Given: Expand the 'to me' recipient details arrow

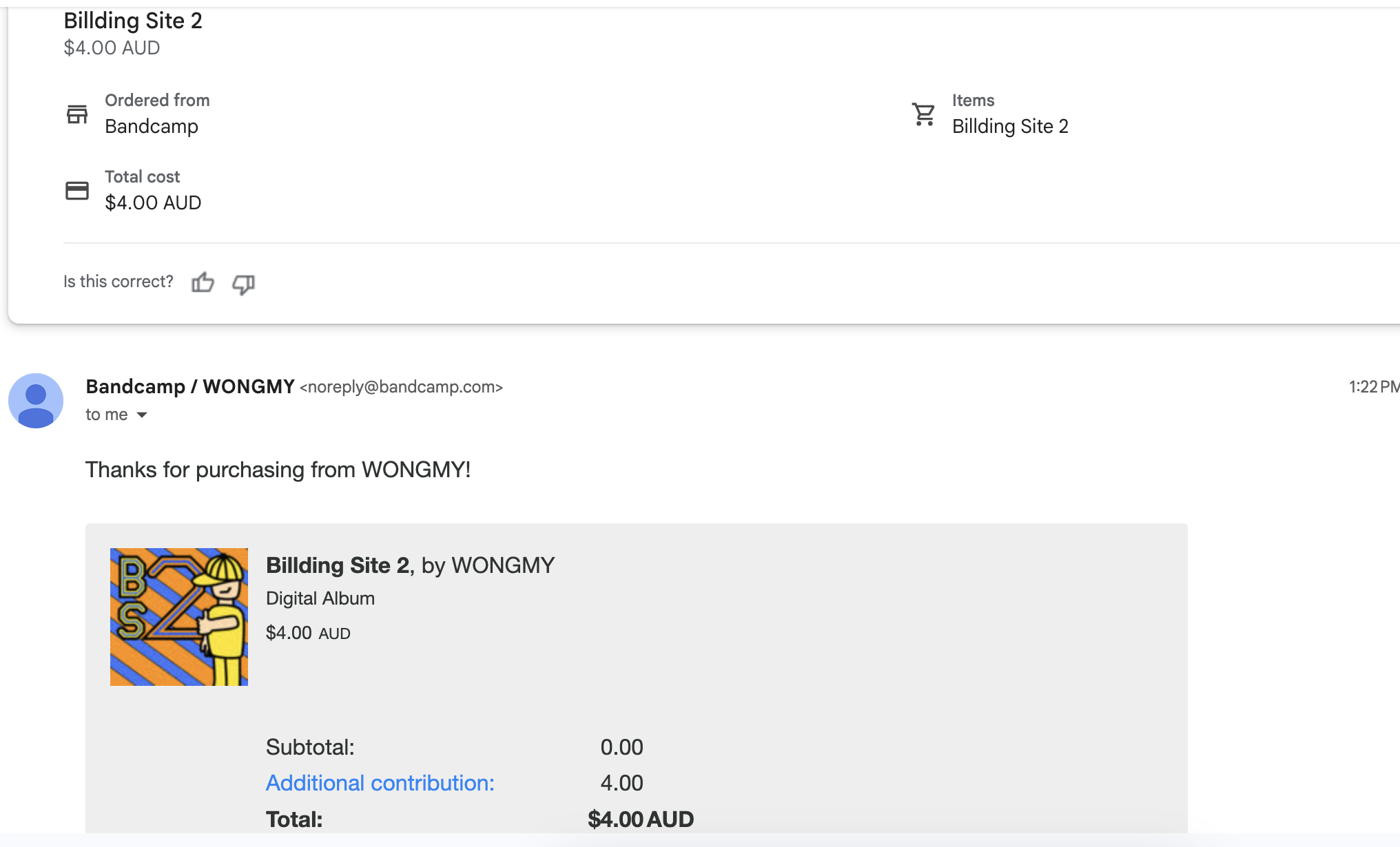Looking at the screenshot, I should (x=142, y=415).
